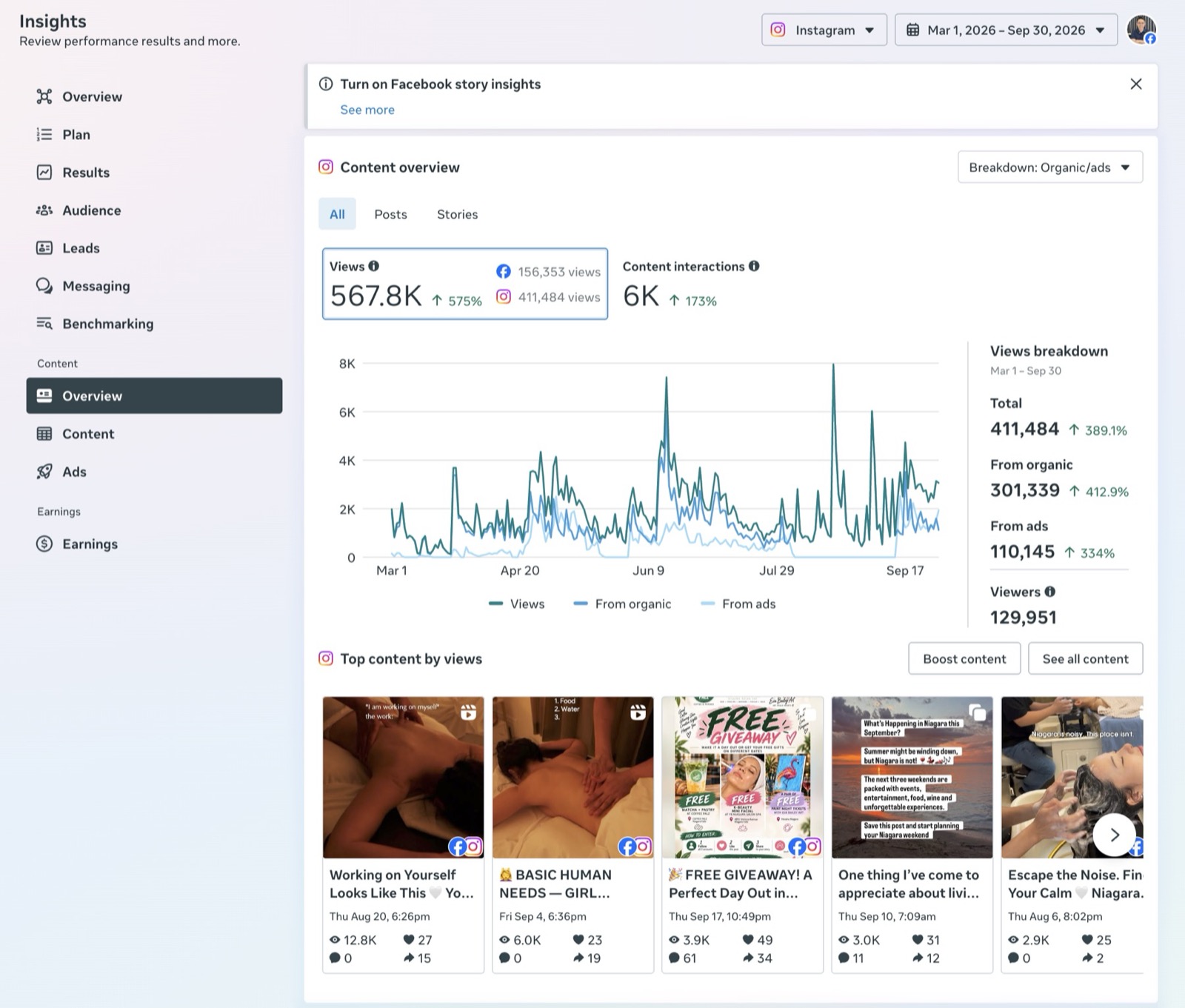Viewport: 1185px width, 1008px height.
Task: Open the Mar 1 – Sep 30 date range picker
Action: (1006, 30)
